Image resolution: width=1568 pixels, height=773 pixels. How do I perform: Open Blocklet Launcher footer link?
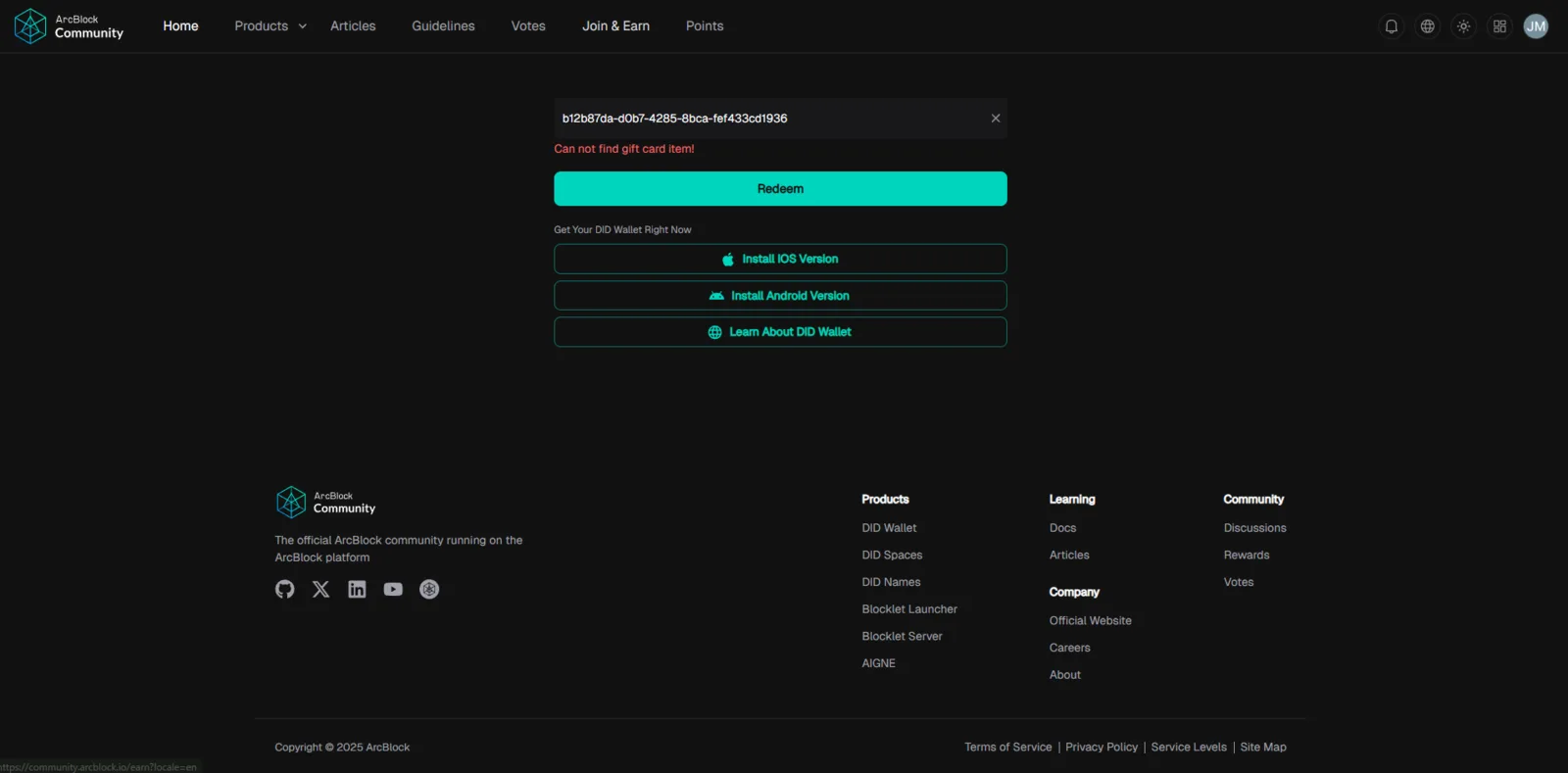pyautogui.click(x=909, y=609)
